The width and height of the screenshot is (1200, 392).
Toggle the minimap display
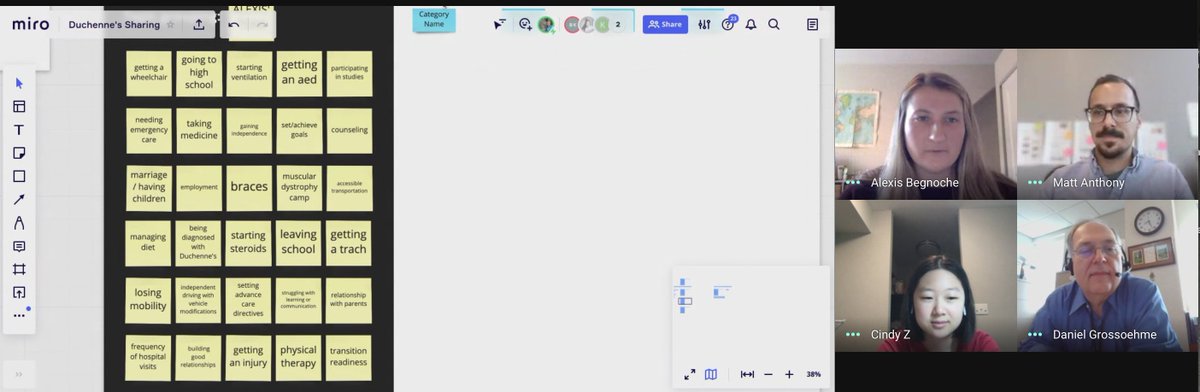[711, 374]
